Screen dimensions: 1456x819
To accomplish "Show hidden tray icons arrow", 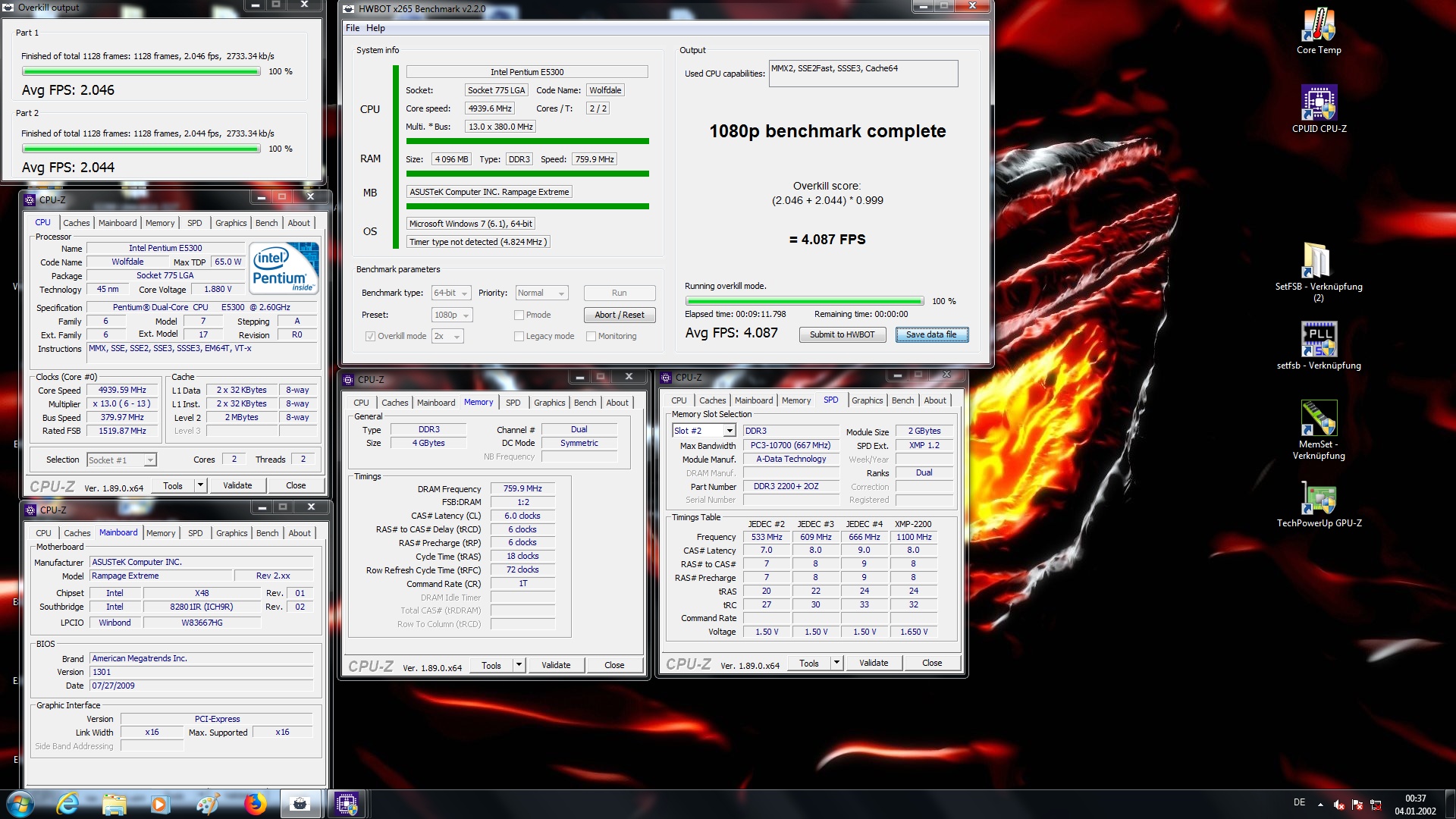I will click(x=1320, y=805).
